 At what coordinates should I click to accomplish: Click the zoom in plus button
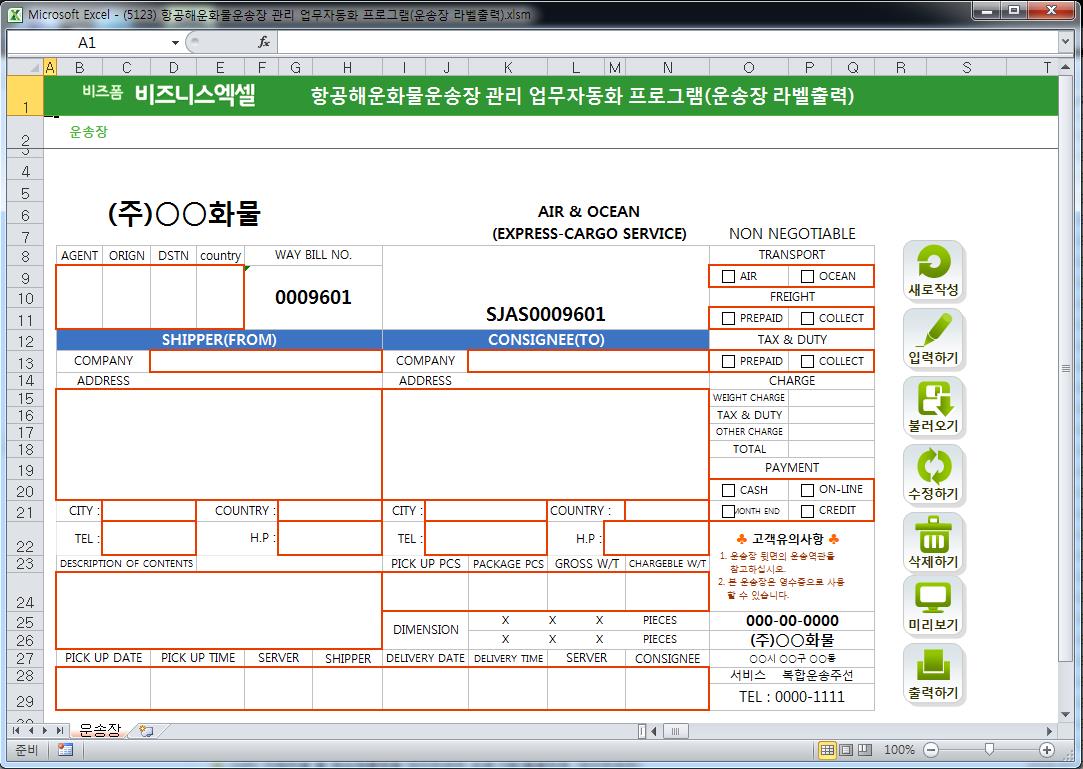pos(1047,750)
